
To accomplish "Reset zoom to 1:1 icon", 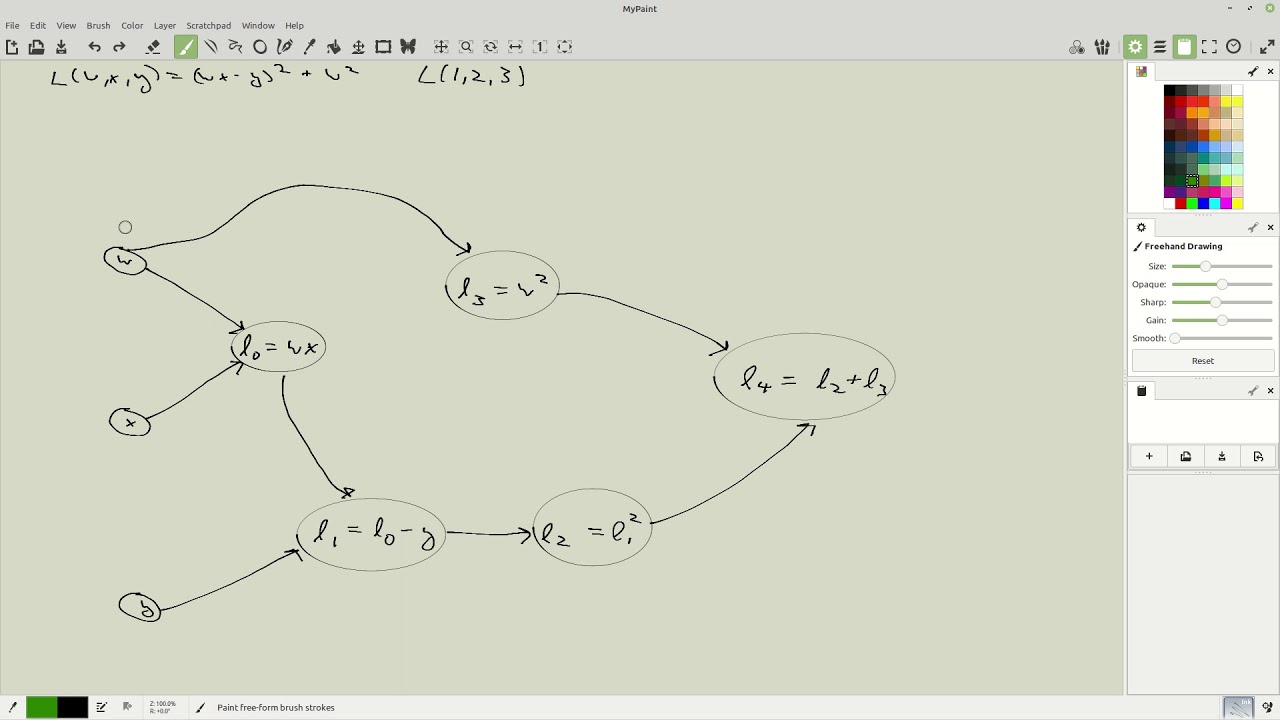I will (540, 47).
